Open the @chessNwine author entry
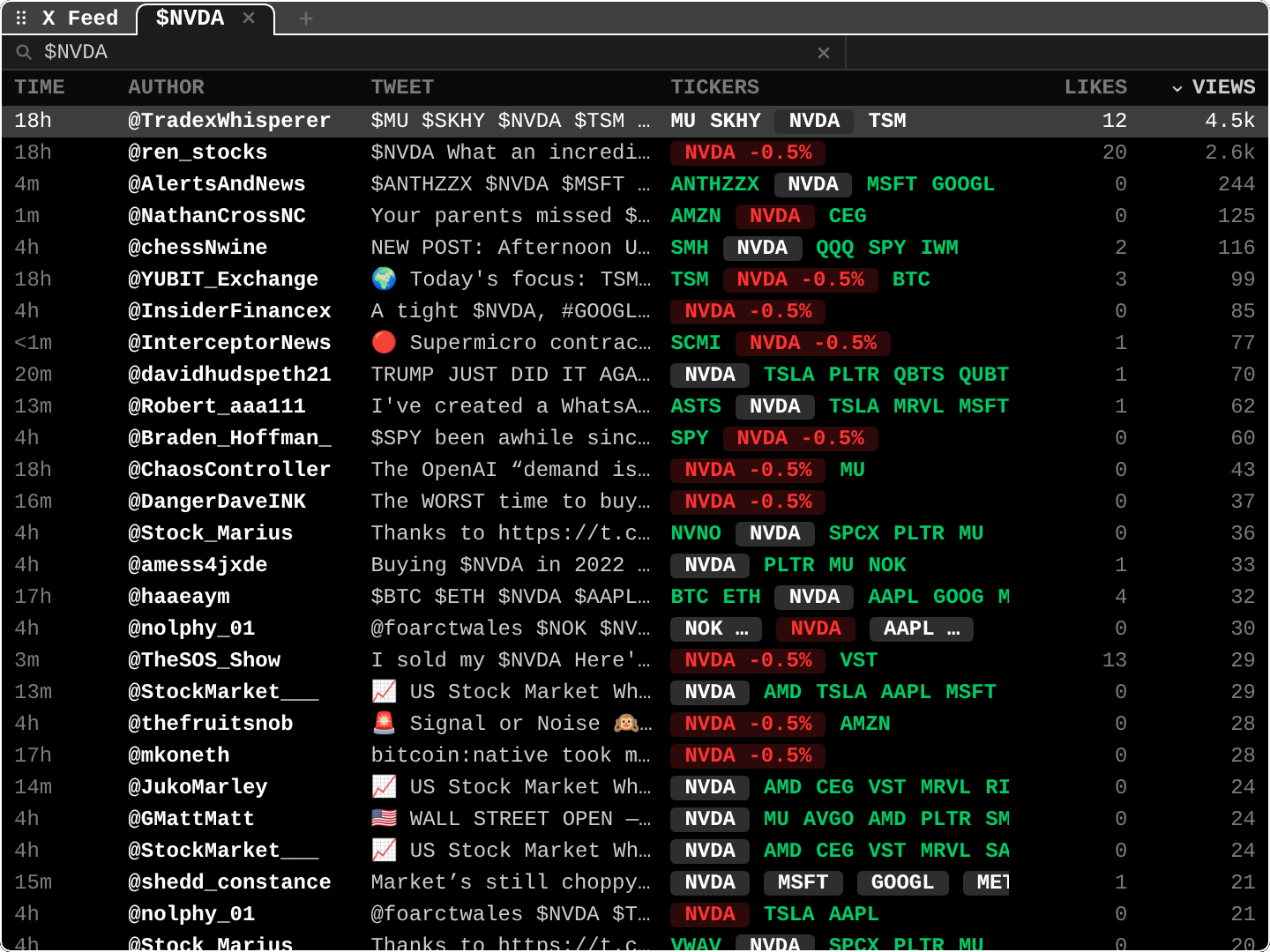The height and width of the screenshot is (952, 1270). [x=198, y=248]
